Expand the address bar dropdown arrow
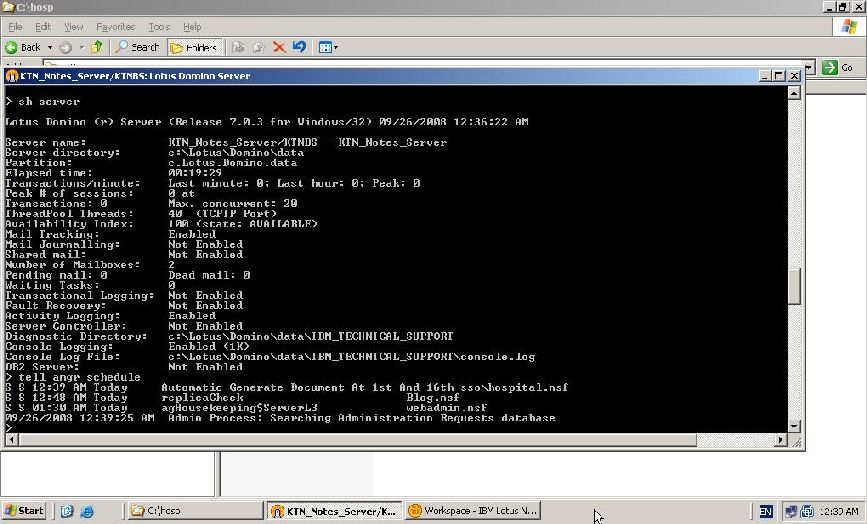This screenshot has height=524, width=867. tap(809, 67)
